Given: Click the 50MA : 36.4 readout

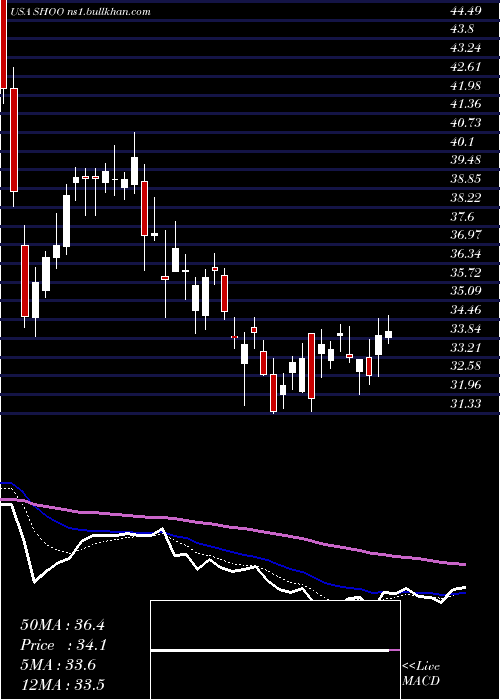Looking at the screenshot, I should pos(62,625).
